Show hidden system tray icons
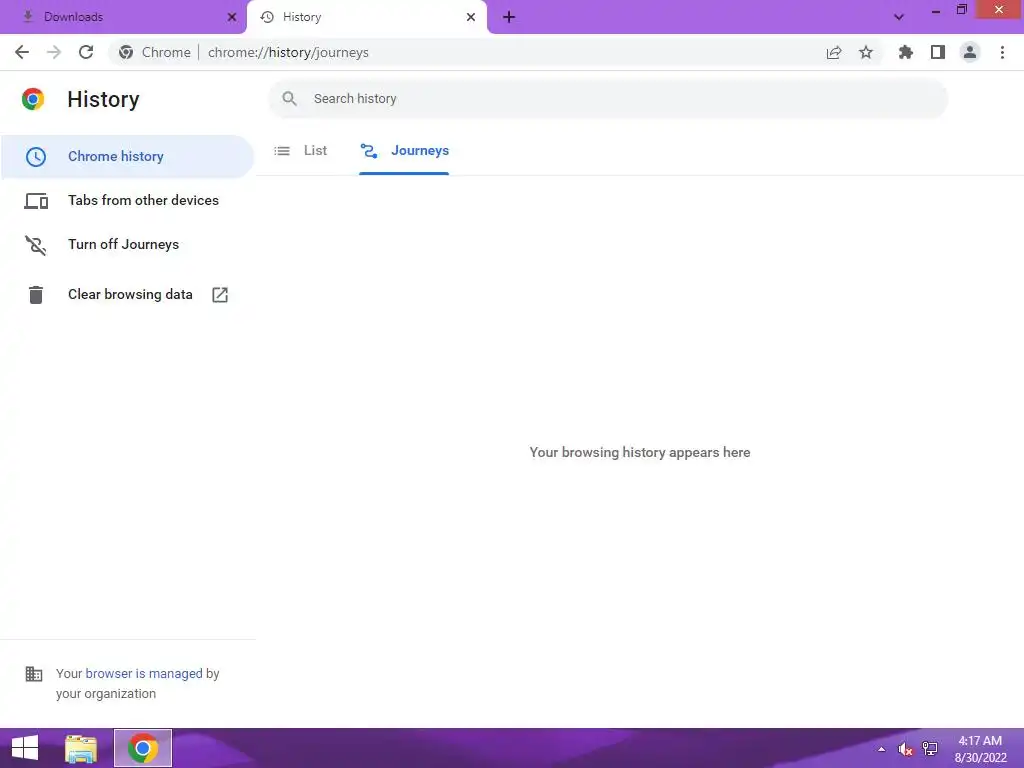 pos(882,749)
